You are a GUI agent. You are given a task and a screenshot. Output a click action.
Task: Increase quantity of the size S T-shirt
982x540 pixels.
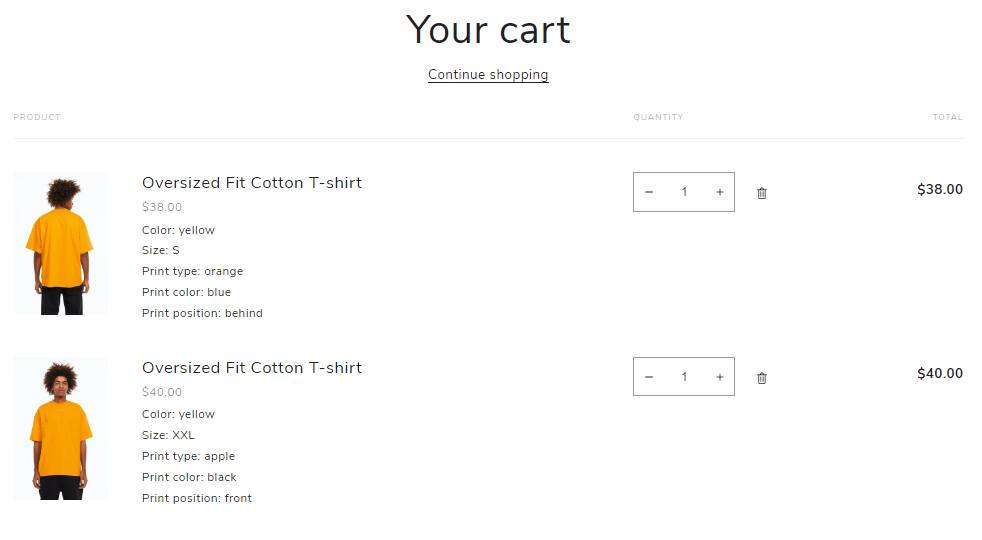(x=720, y=192)
